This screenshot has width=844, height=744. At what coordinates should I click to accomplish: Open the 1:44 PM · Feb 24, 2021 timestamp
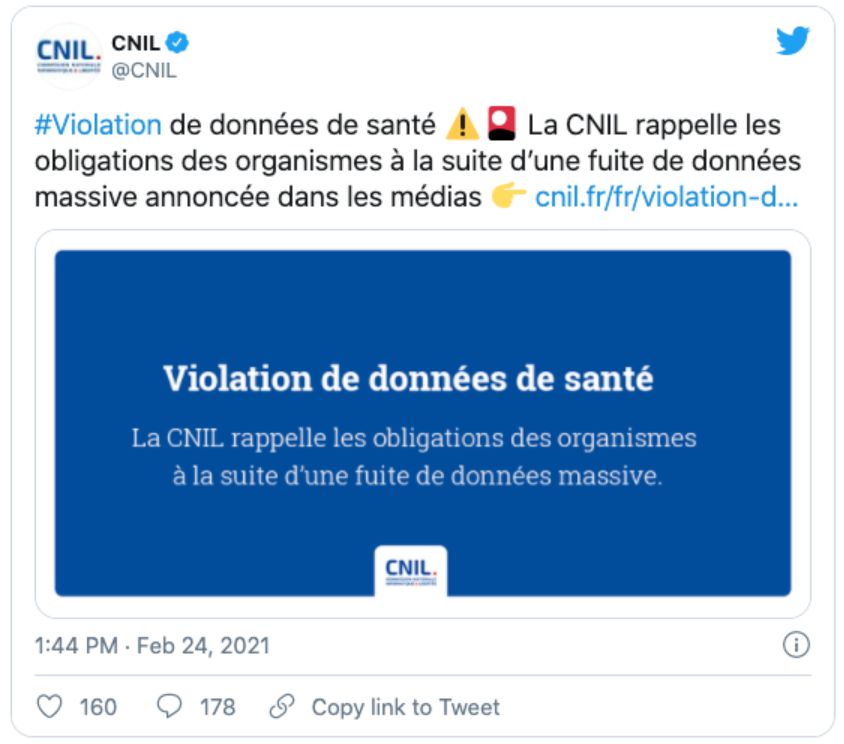152,646
